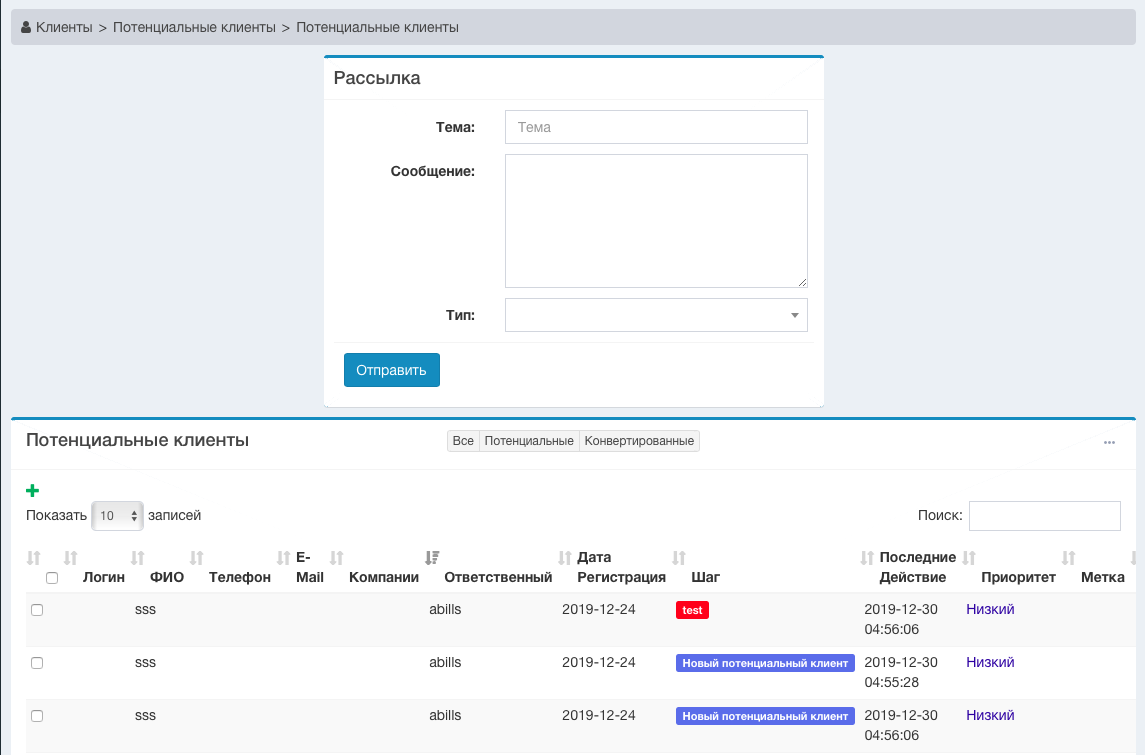Image resolution: width=1145 pixels, height=755 pixels.
Task: Switch to Потенциальные filter tab
Action: [x=529, y=441]
